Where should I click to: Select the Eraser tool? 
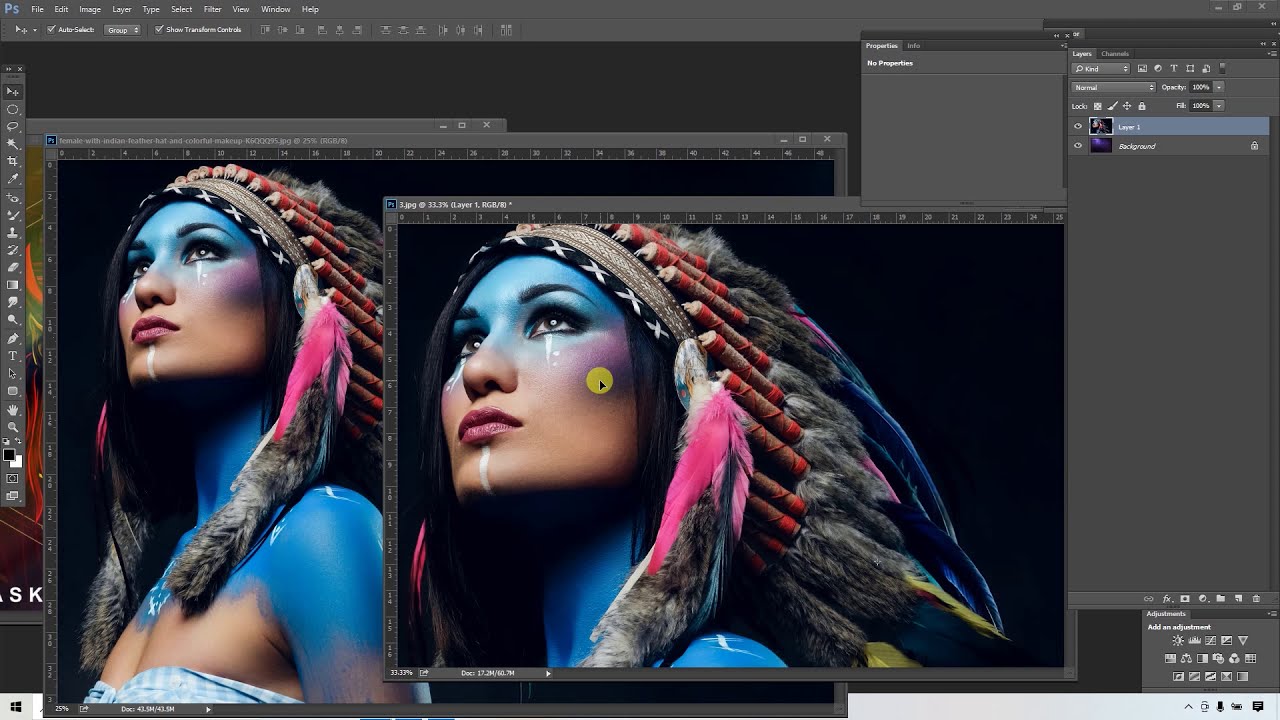(x=13, y=267)
